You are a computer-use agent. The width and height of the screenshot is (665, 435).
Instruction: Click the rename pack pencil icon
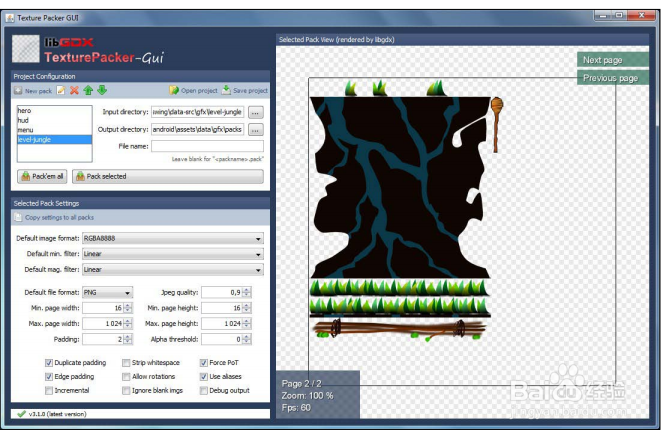[61, 90]
